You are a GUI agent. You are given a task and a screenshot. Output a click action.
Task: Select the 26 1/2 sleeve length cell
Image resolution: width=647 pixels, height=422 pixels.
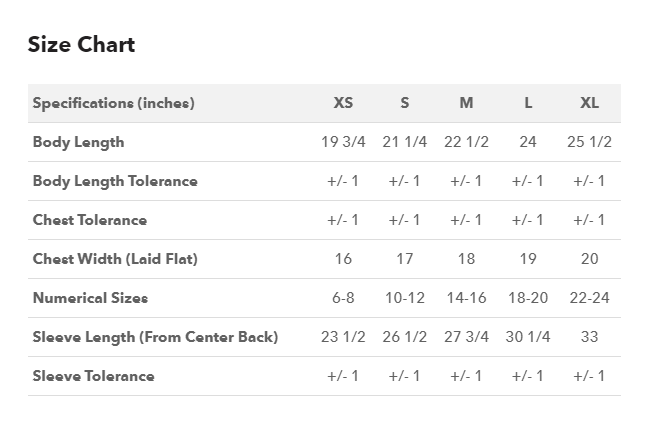[x=404, y=337]
